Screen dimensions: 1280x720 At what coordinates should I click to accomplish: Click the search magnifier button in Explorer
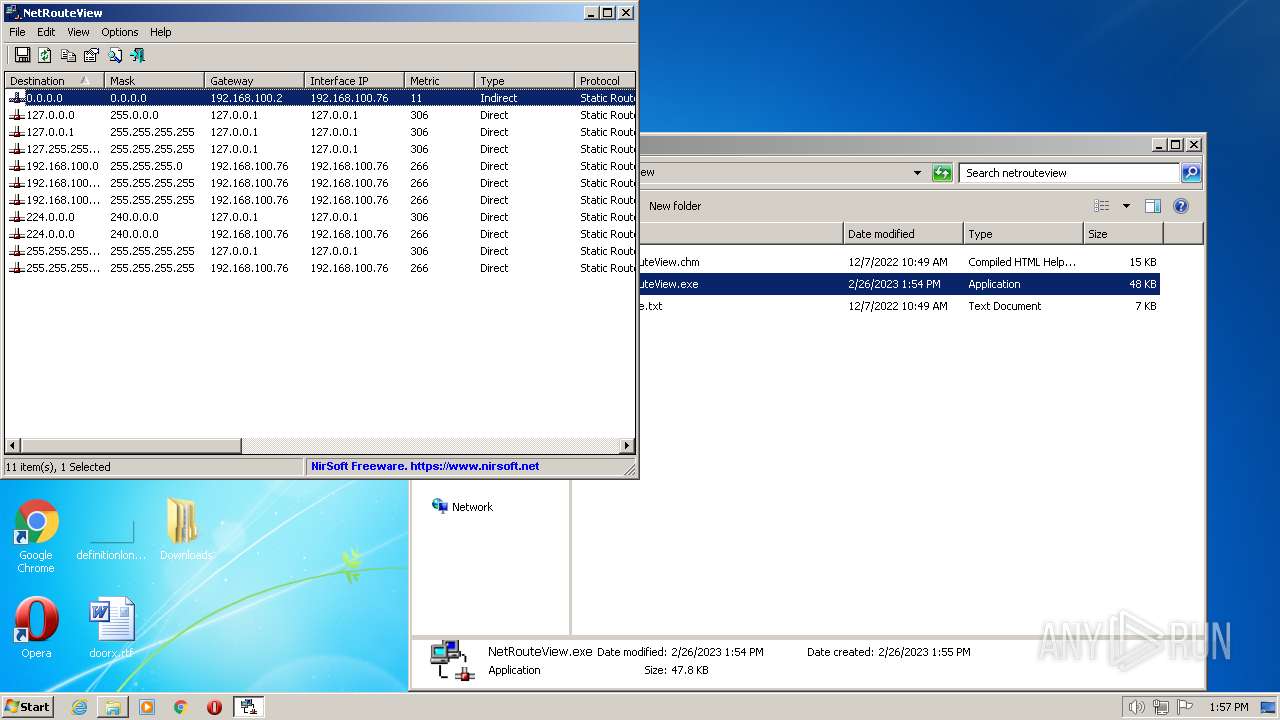pos(1190,173)
